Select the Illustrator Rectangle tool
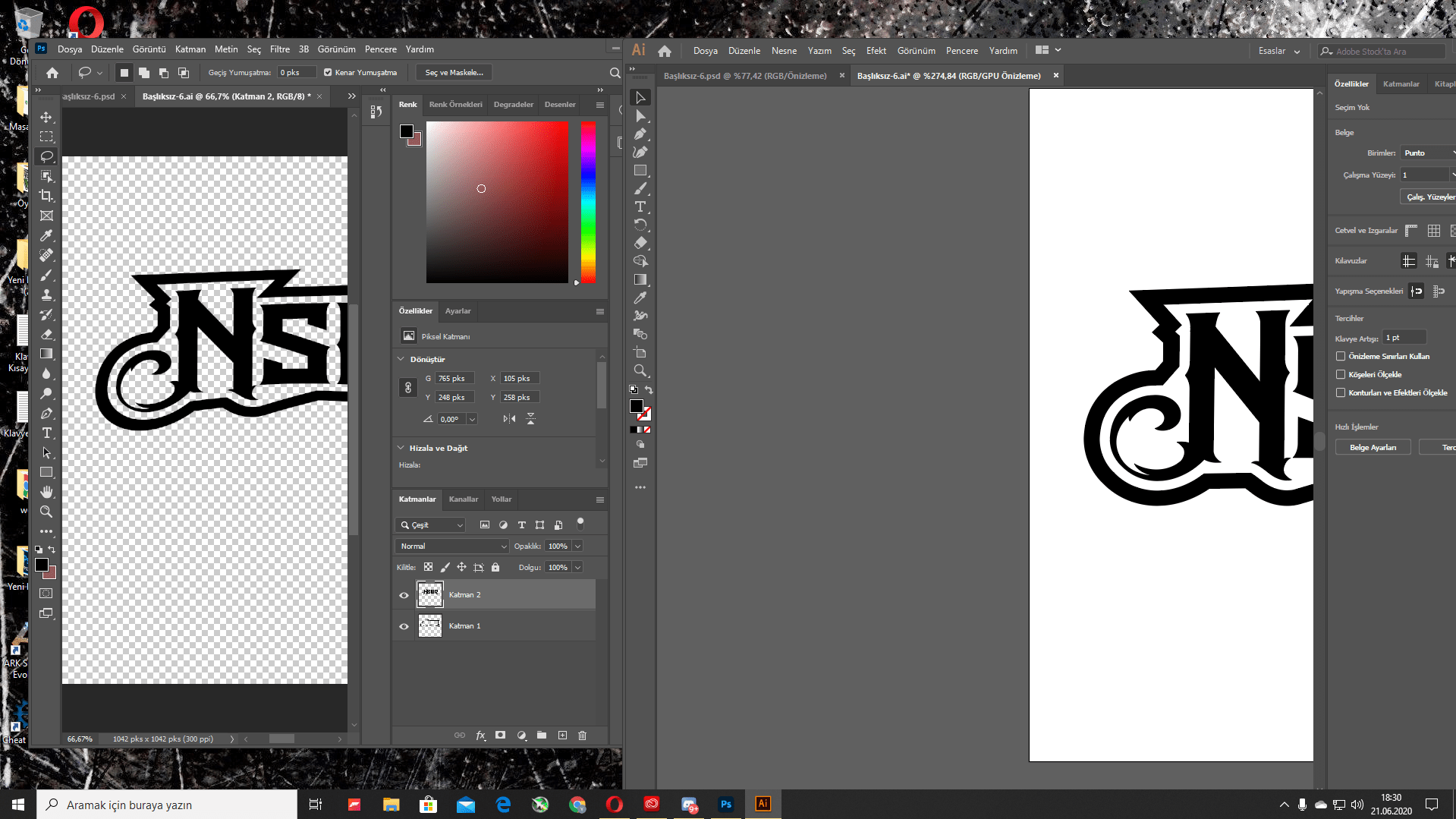Viewport: 1456px width, 819px height. point(640,170)
